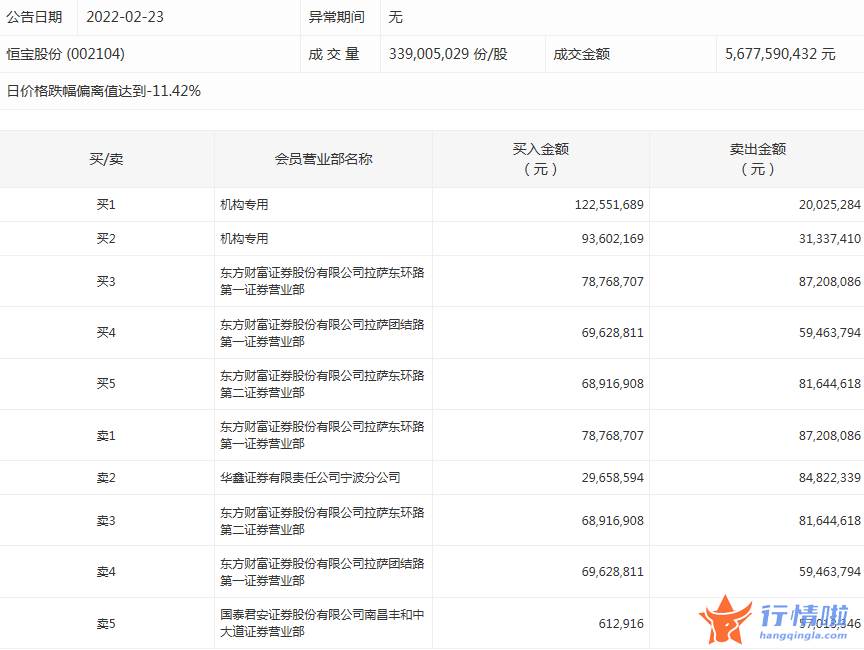Click the 异常期间 label
Viewport: 864px width, 650px height.
[336, 17]
